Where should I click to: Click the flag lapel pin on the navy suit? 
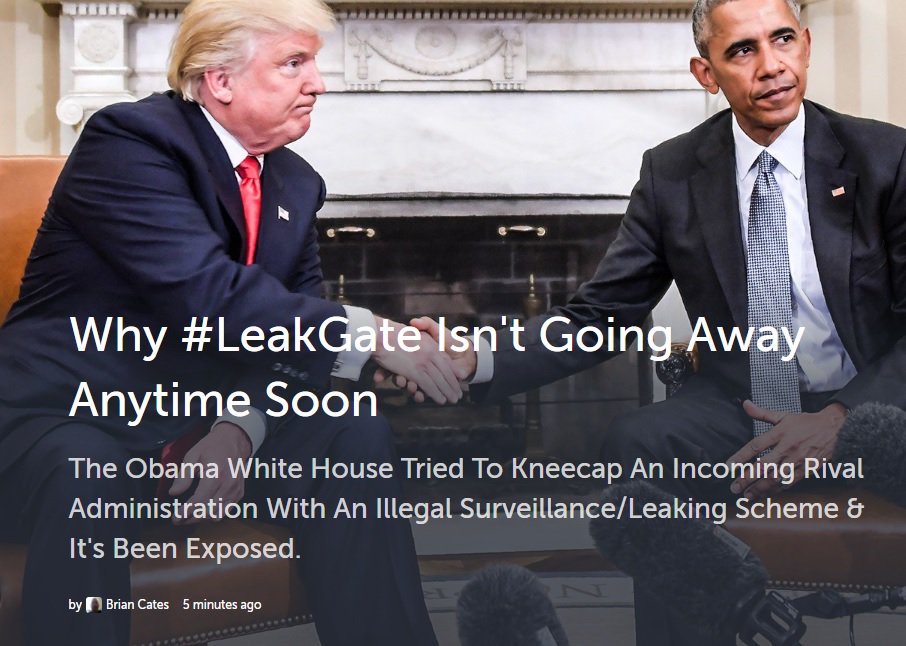pyautogui.click(x=283, y=213)
